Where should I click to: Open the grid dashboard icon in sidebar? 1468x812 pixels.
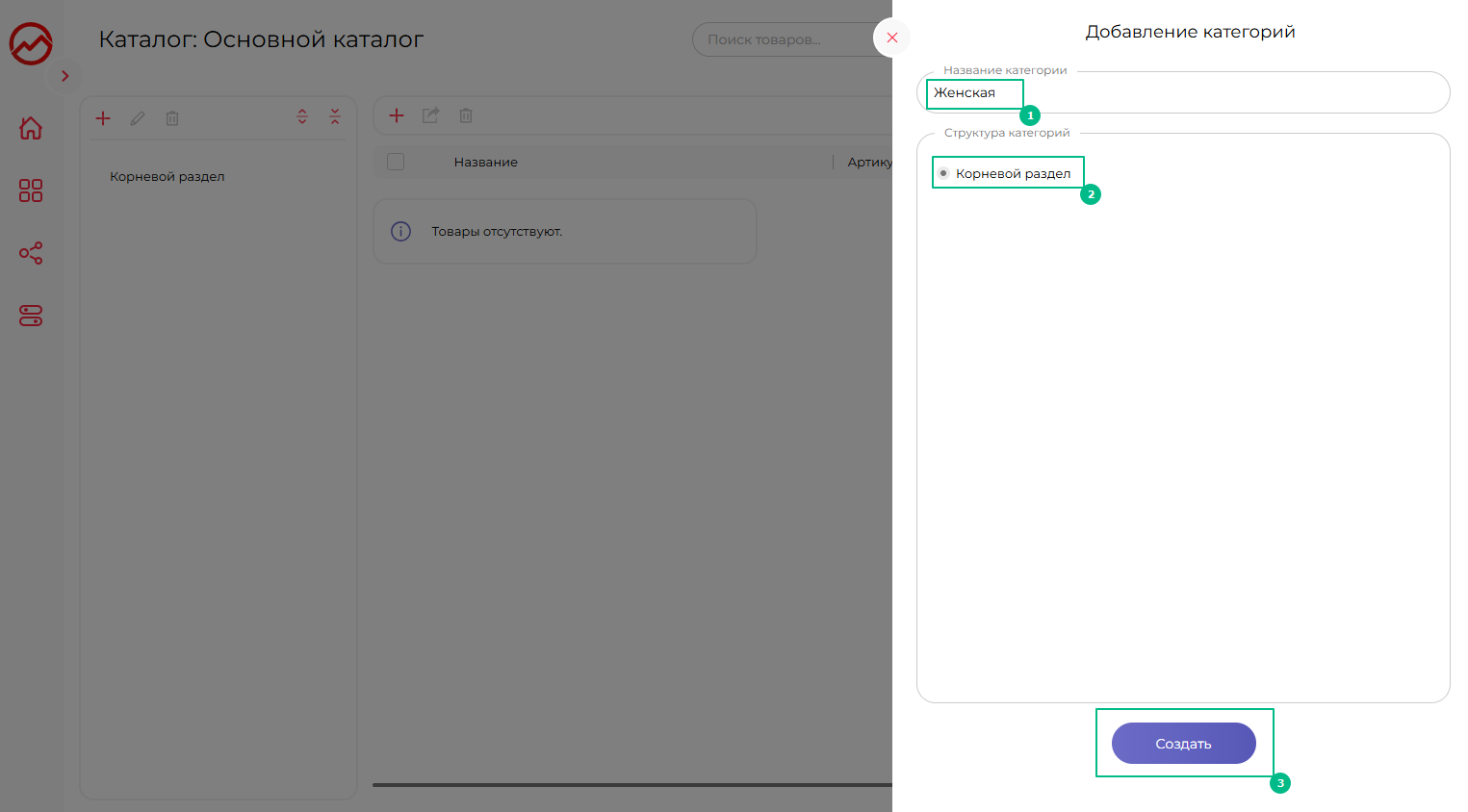31,190
